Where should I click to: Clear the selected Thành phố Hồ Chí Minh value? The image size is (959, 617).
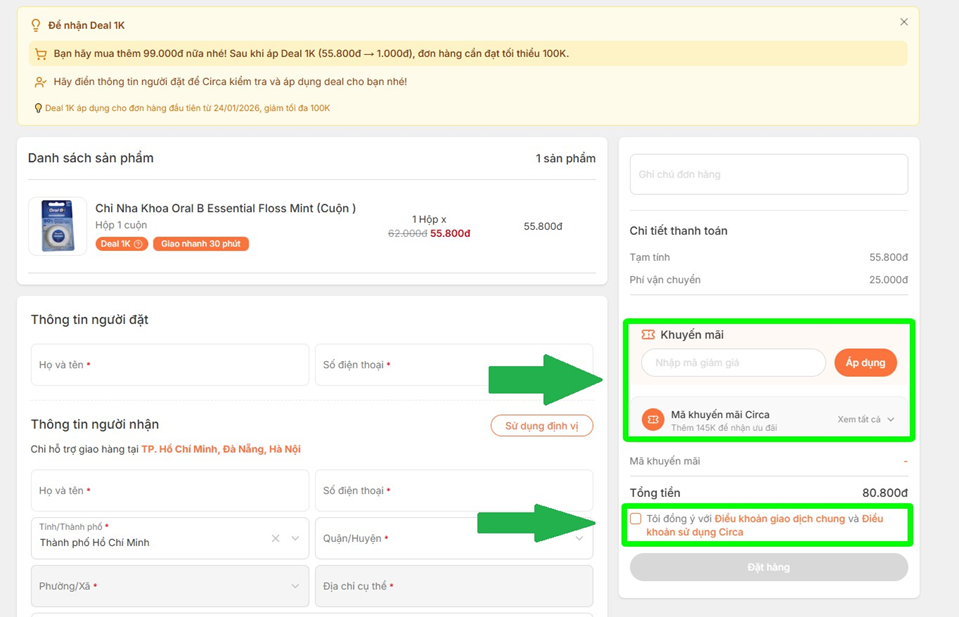[x=275, y=539]
